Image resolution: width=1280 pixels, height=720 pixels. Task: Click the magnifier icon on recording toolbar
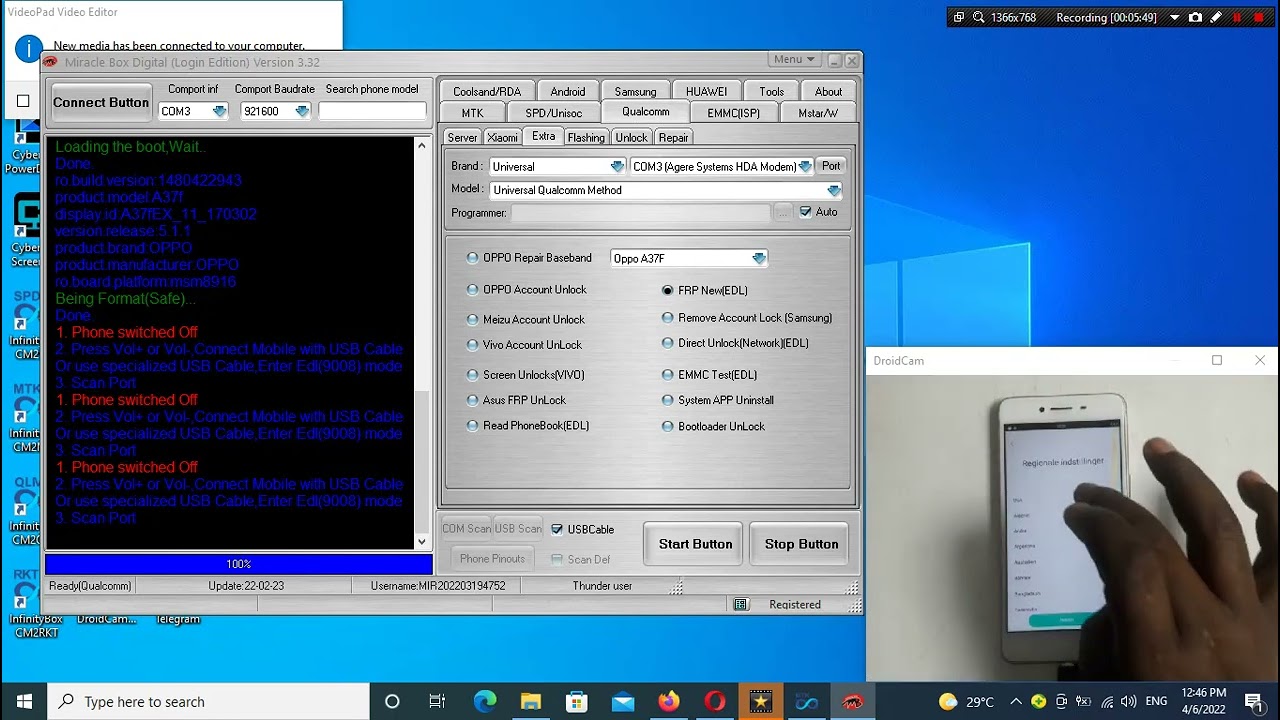[x=978, y=17]
